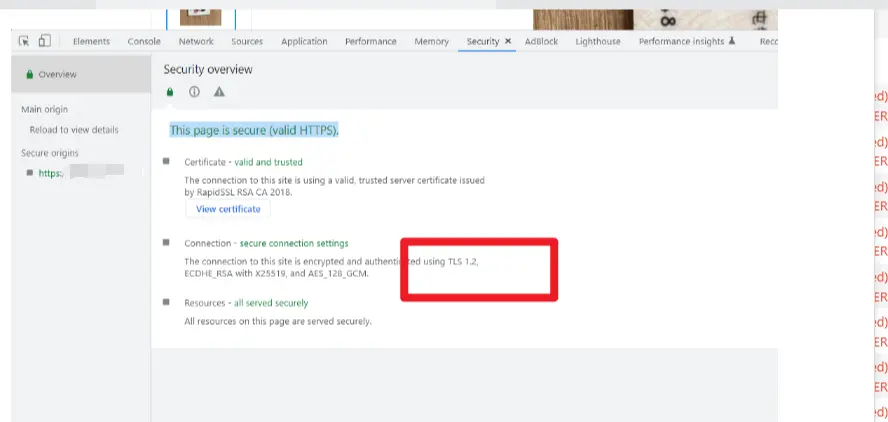Screen dimensions: 888x422
Task: Click the View certificate button
Action: click(228, 209)
